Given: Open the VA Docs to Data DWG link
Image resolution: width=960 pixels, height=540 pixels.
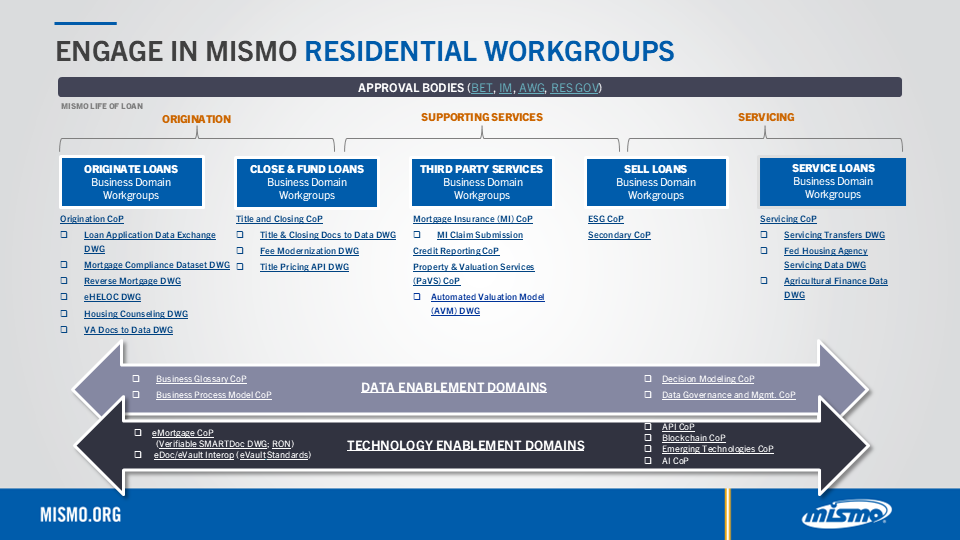Looking at the screenshot, I should 128,329.
